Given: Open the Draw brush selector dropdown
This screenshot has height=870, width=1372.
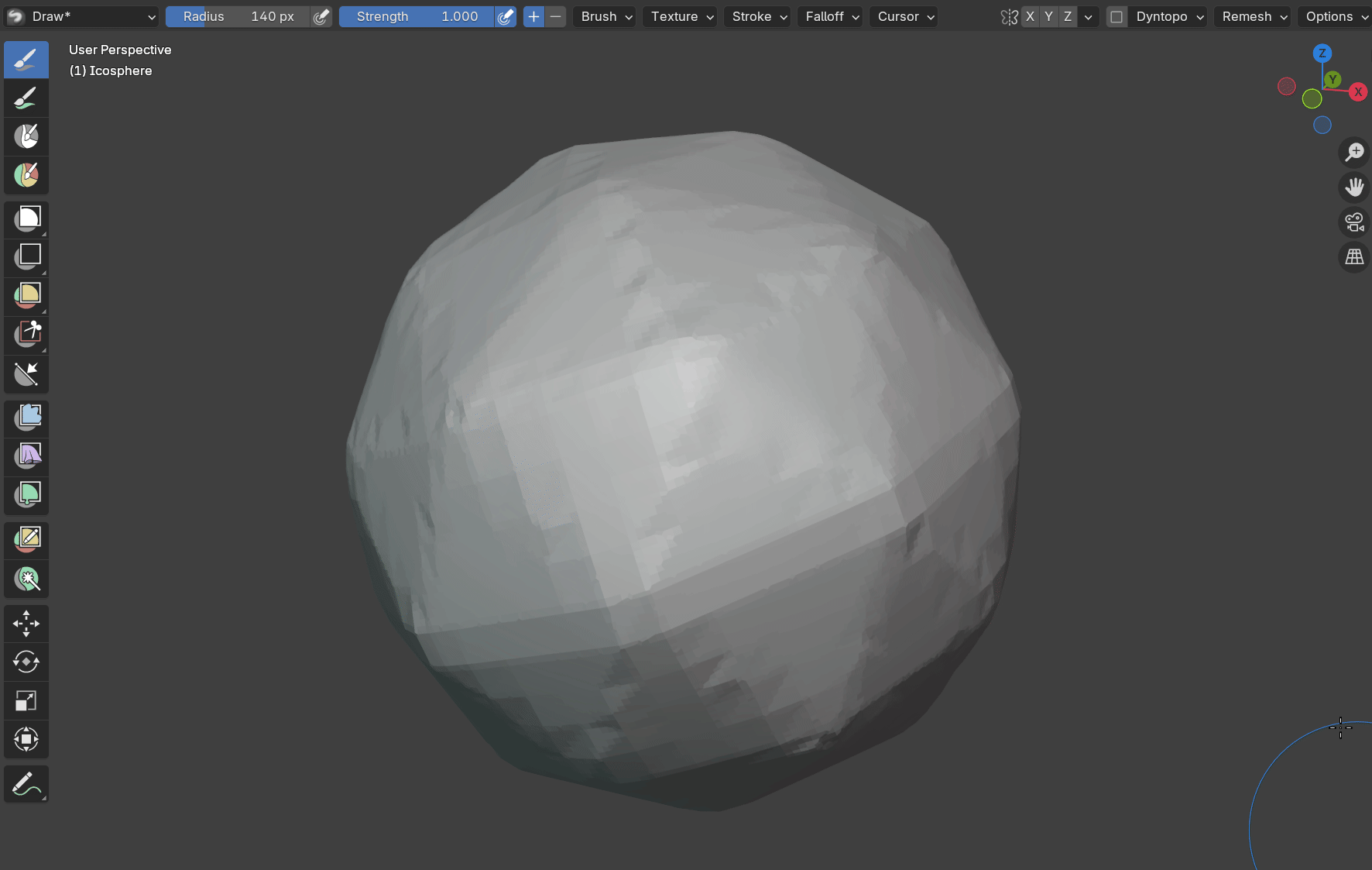Looking at the screenshot, I should (81, 17).
